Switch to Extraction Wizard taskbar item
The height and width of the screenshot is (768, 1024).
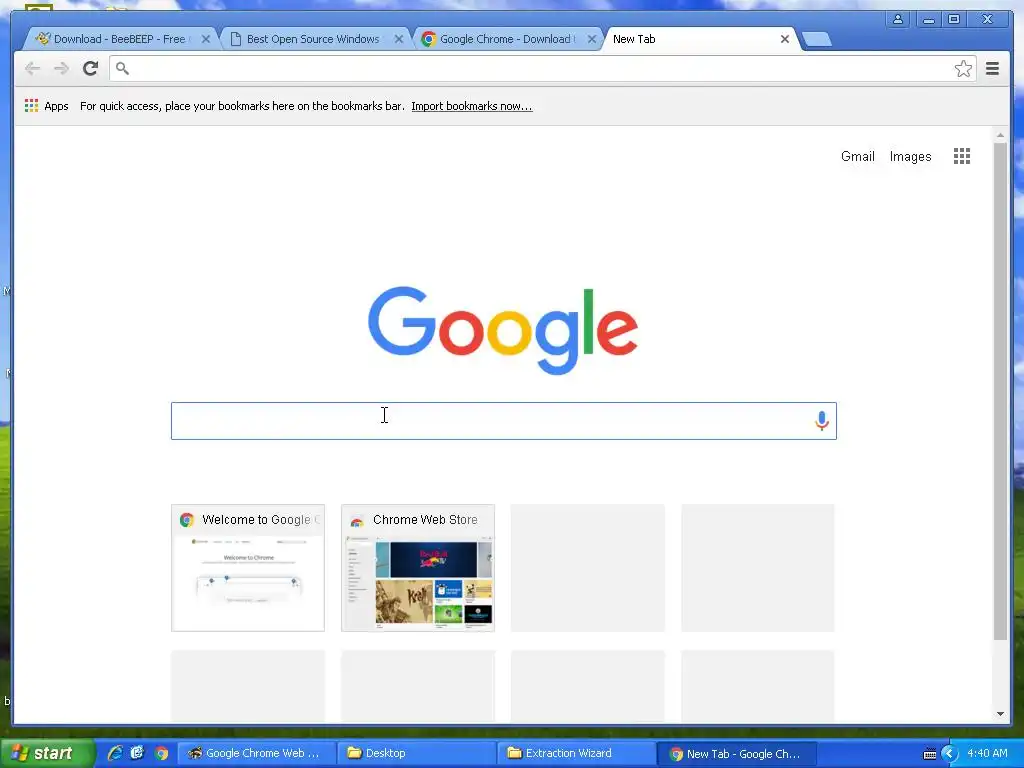coord(575,754)
